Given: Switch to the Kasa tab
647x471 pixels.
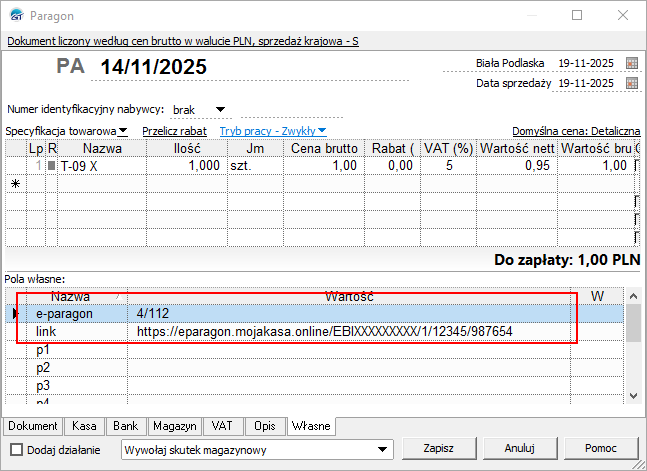Looking at the screenshot, I should coord(83,426).
